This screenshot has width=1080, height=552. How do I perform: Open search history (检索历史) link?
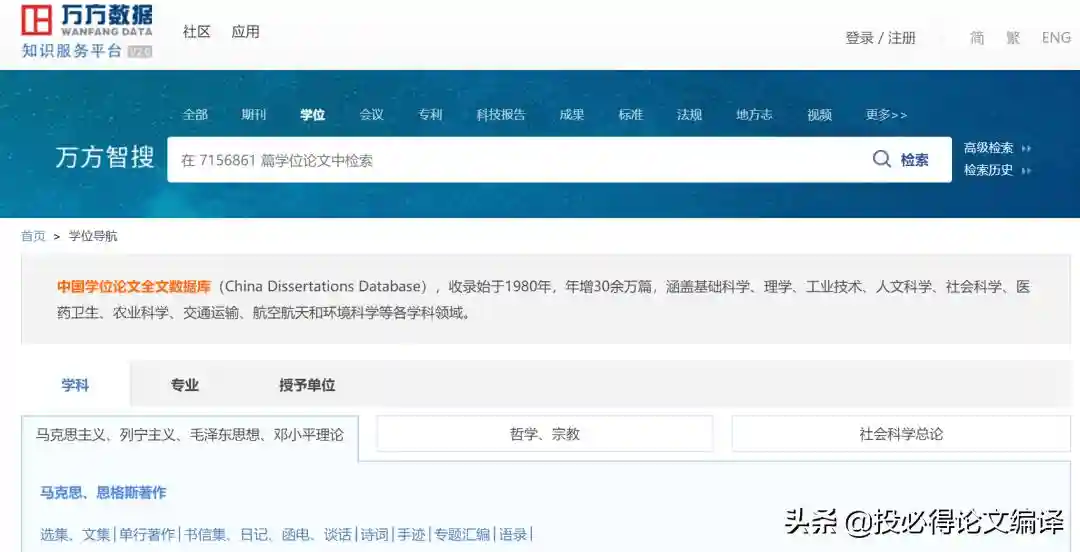tap(996, 170)
